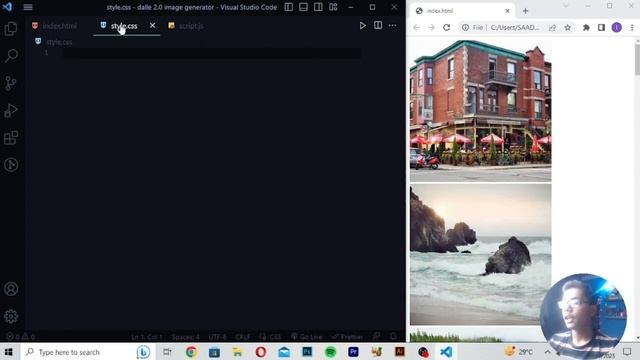Open Task View on the taskbar
The image size is (640, 360).
[167, 352]
